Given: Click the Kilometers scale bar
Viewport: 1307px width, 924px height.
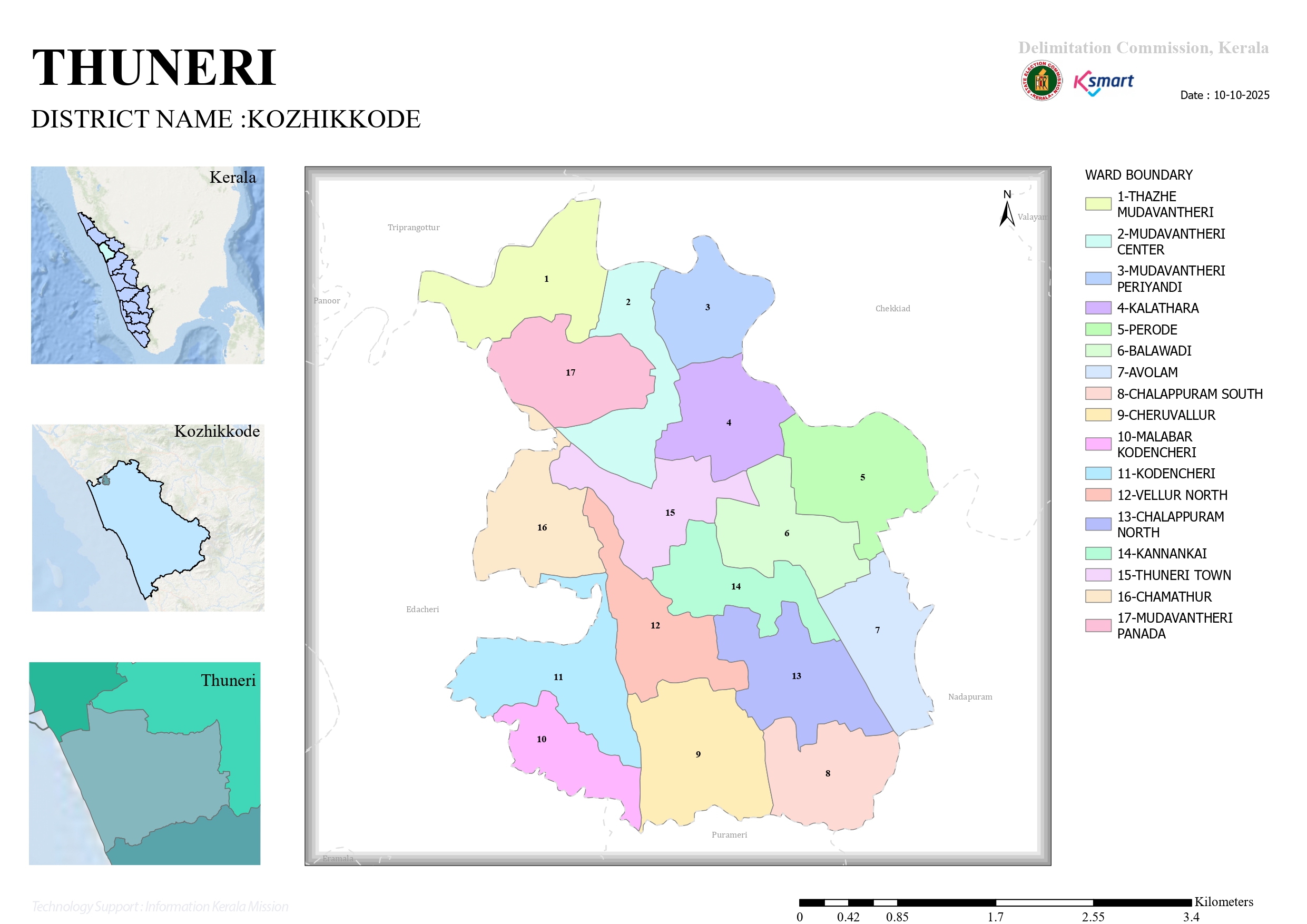Looking at the screenshot, I should point(995,903).
